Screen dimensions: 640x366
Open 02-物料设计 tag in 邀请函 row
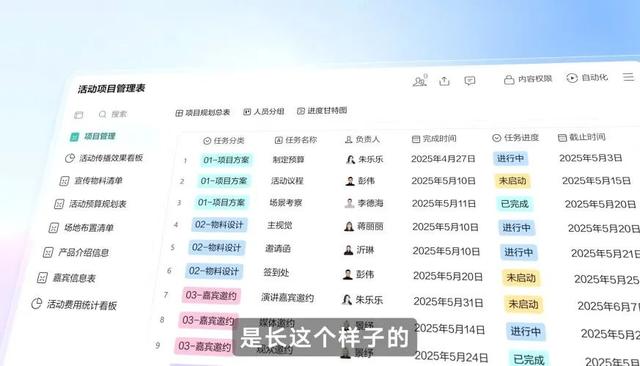click(x=216, y=248)
